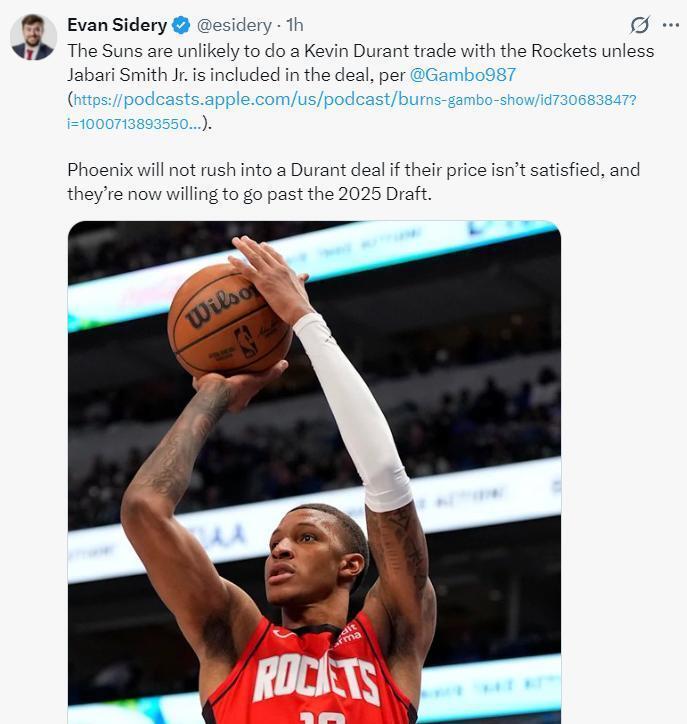The width and height of the screenshot is (687, 724).
Task: Open the 1h post timestamp
Action: (x=295, y=25)
